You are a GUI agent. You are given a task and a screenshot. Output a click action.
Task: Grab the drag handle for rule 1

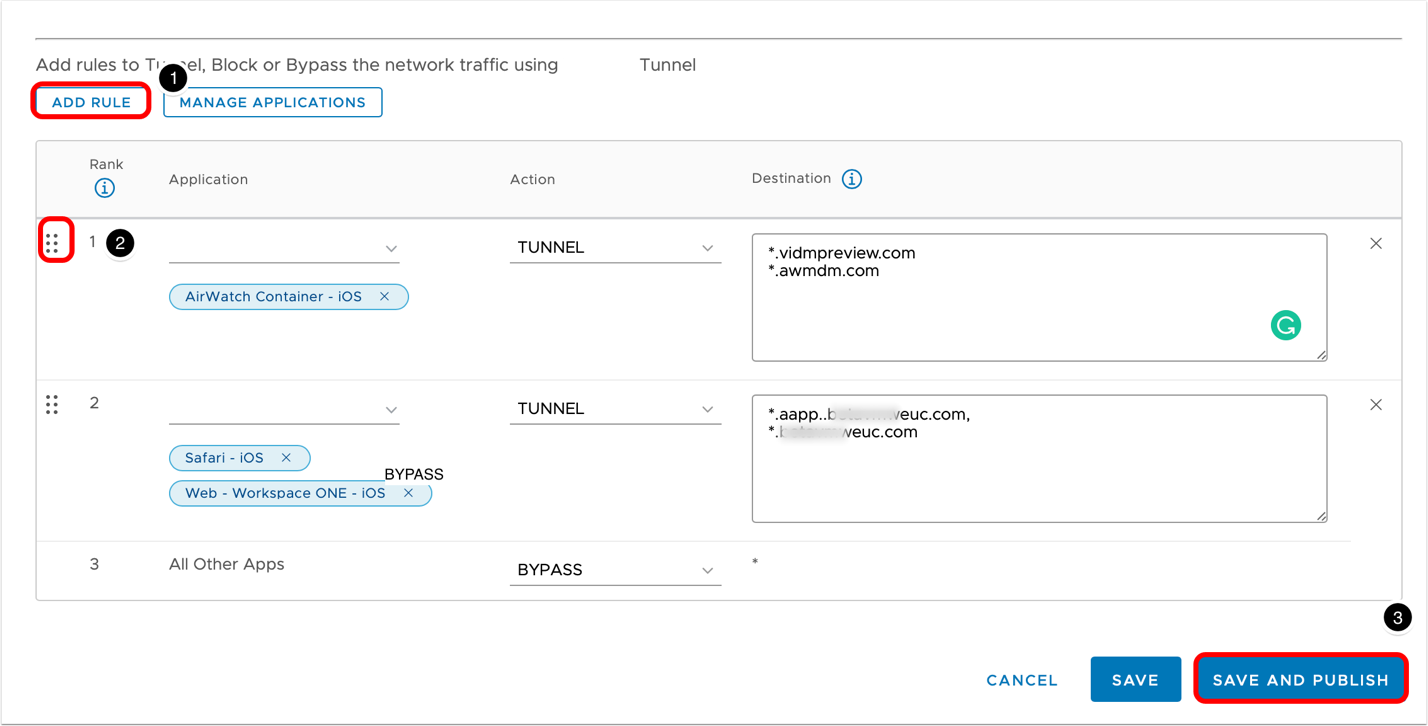tap(52, 242)
